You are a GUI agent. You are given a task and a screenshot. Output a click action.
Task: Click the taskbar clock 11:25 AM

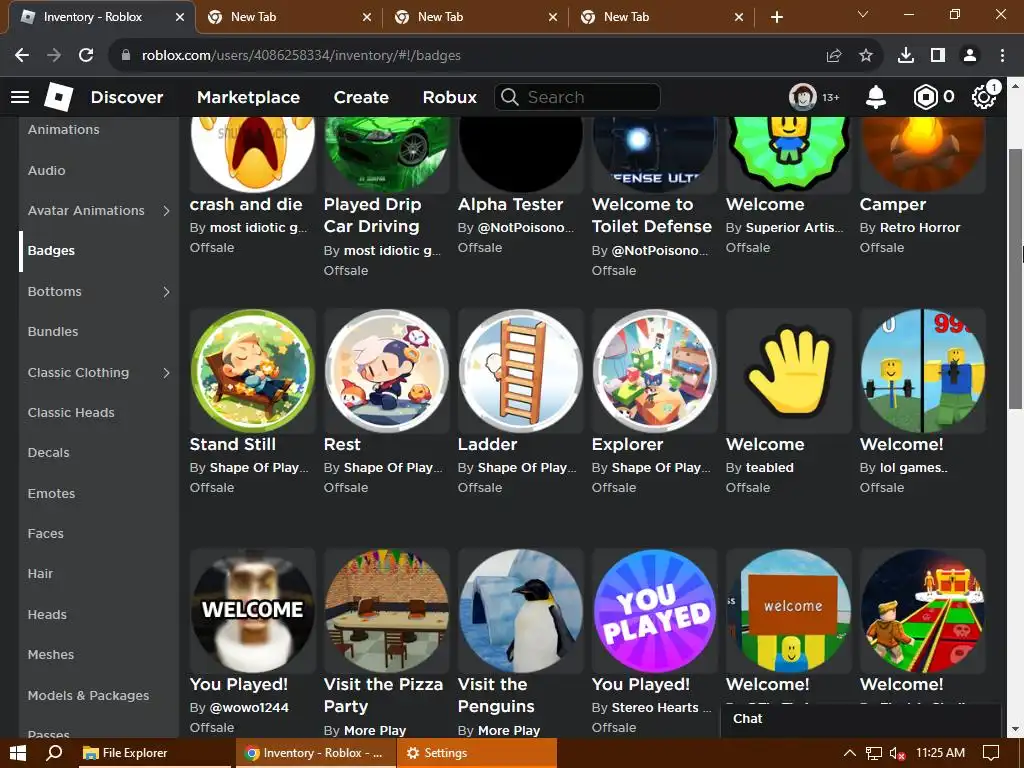click(x=940, y=753)
